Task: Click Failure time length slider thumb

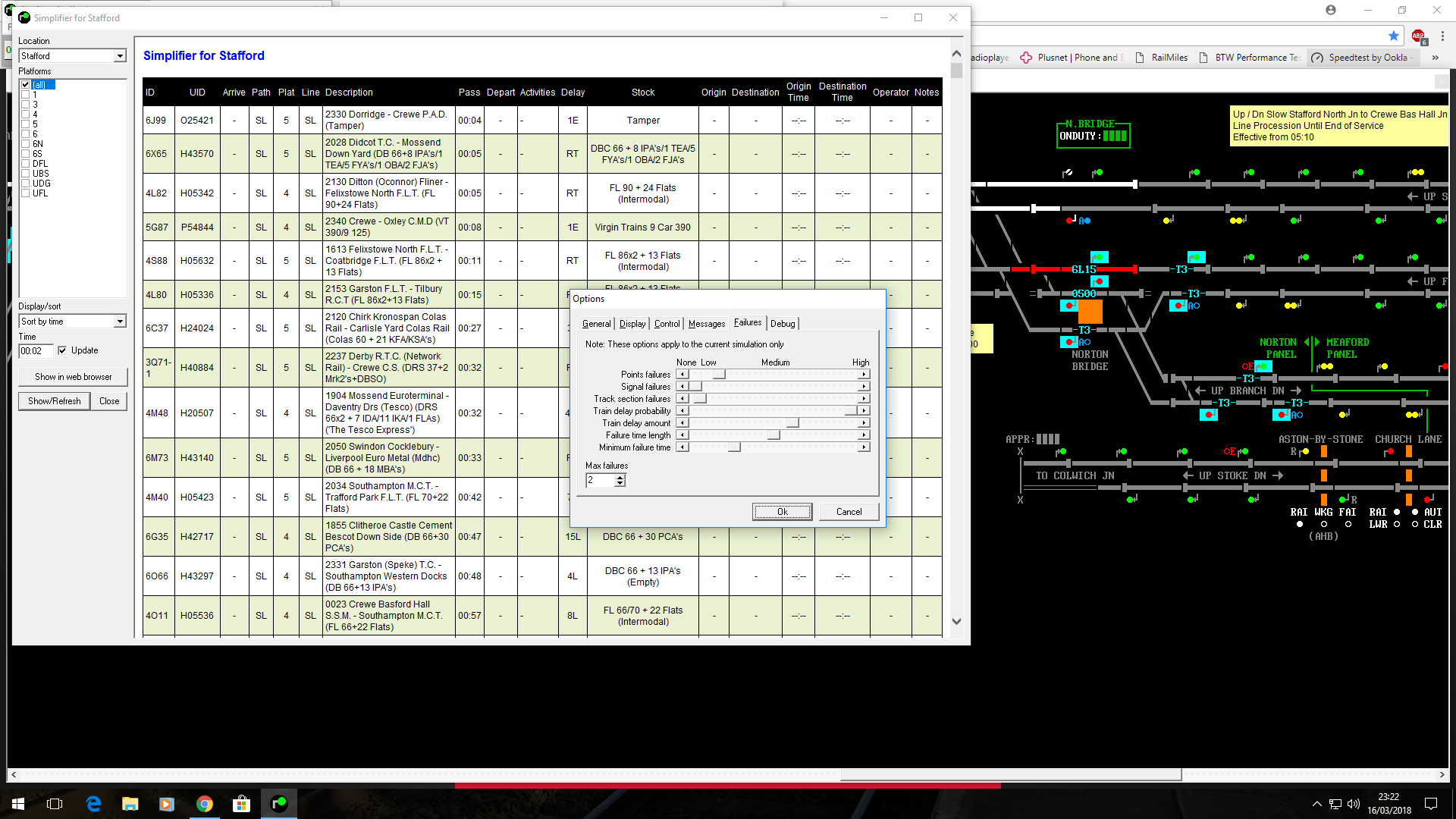Action: 773,435
